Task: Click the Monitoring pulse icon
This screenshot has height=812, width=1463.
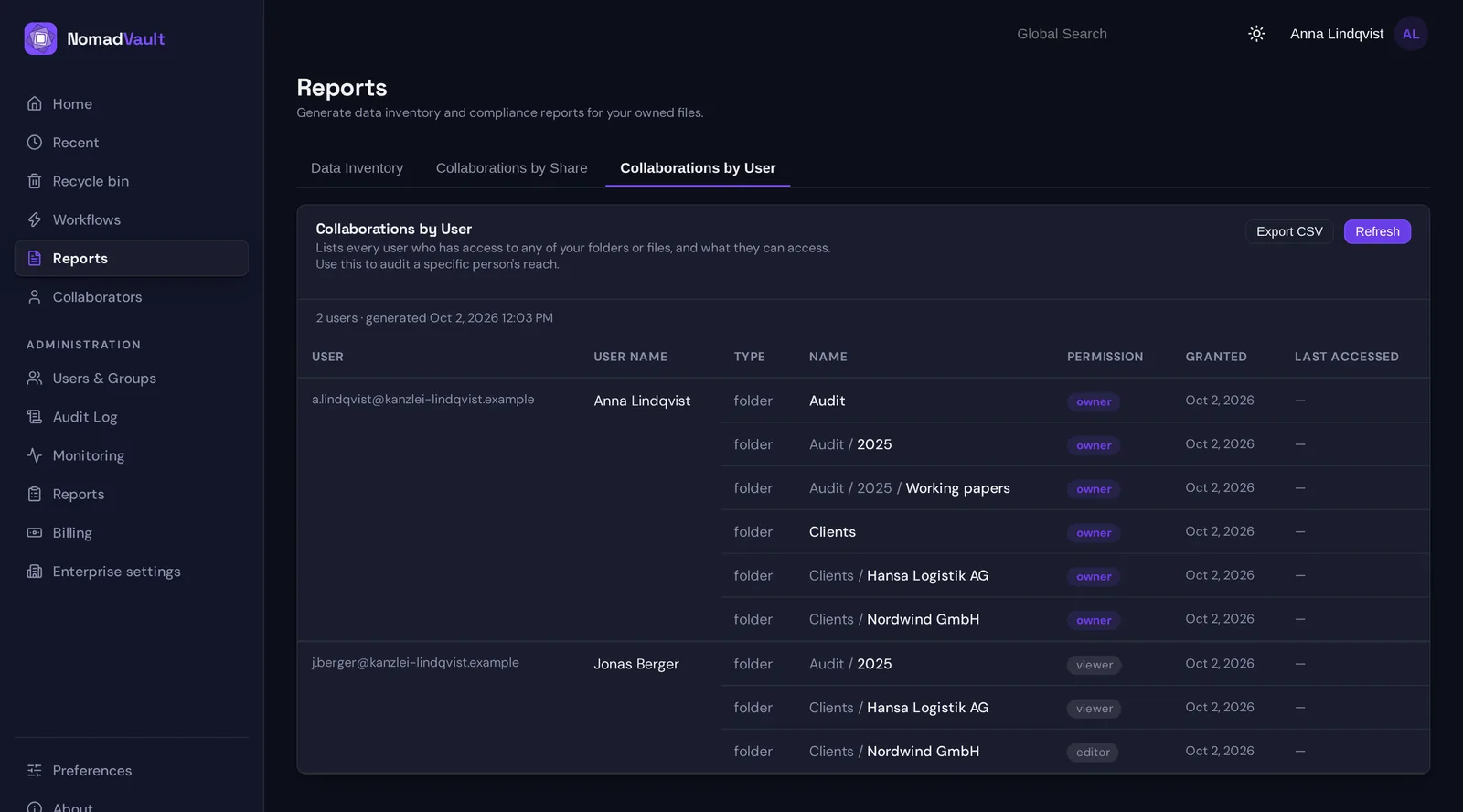Action: (35, 455)
